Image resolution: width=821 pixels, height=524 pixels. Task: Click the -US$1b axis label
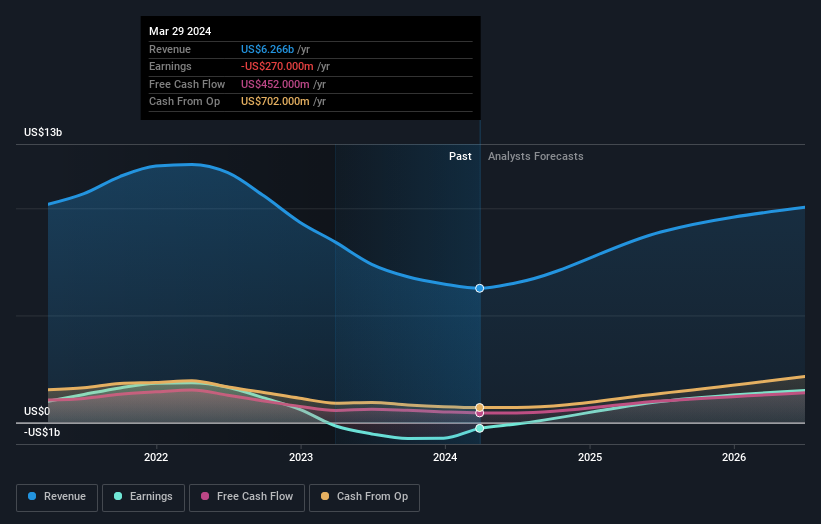[42, 432]
